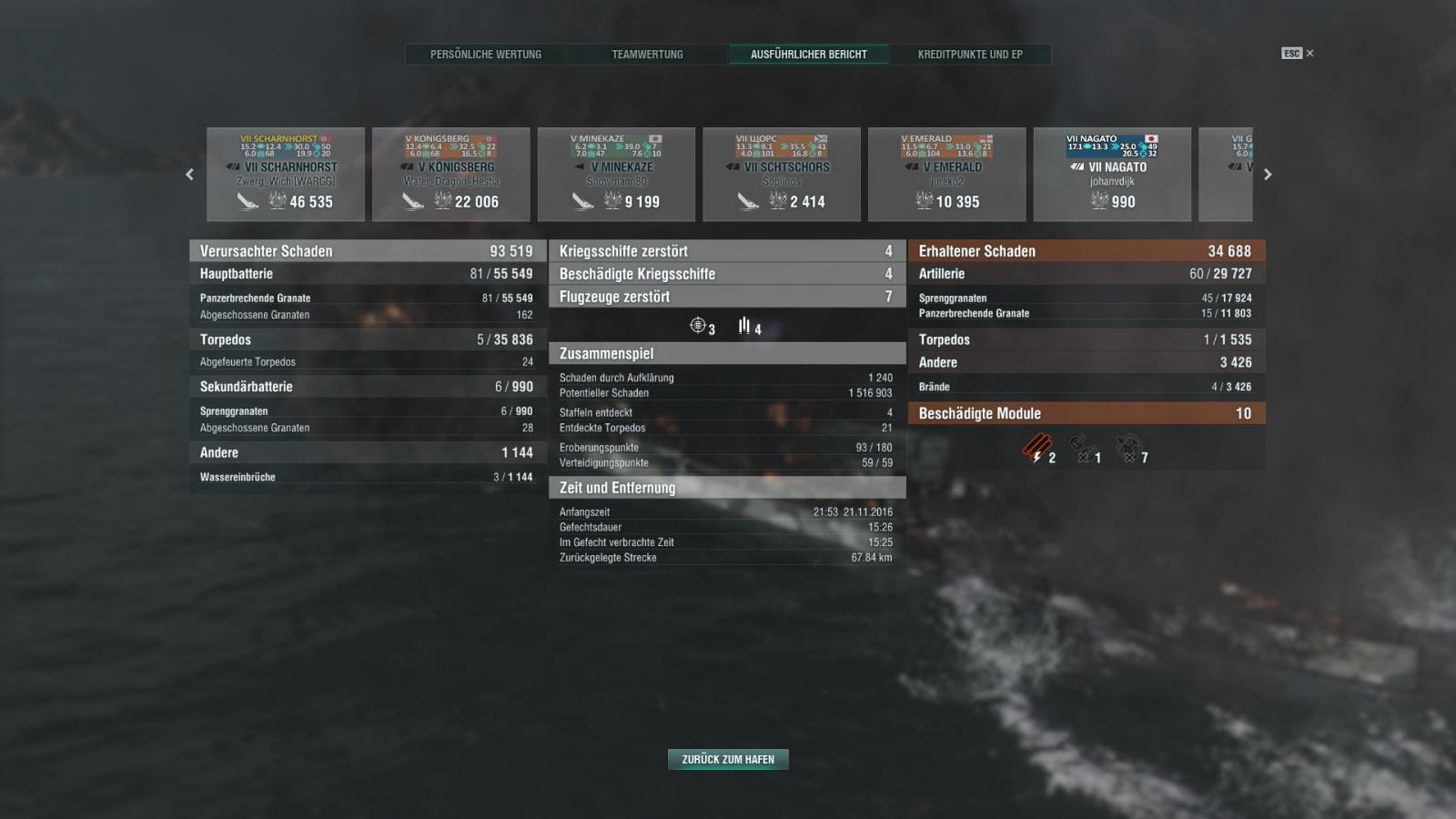Select the VII Scharnhorst ship card

click(x=286, y=175)
